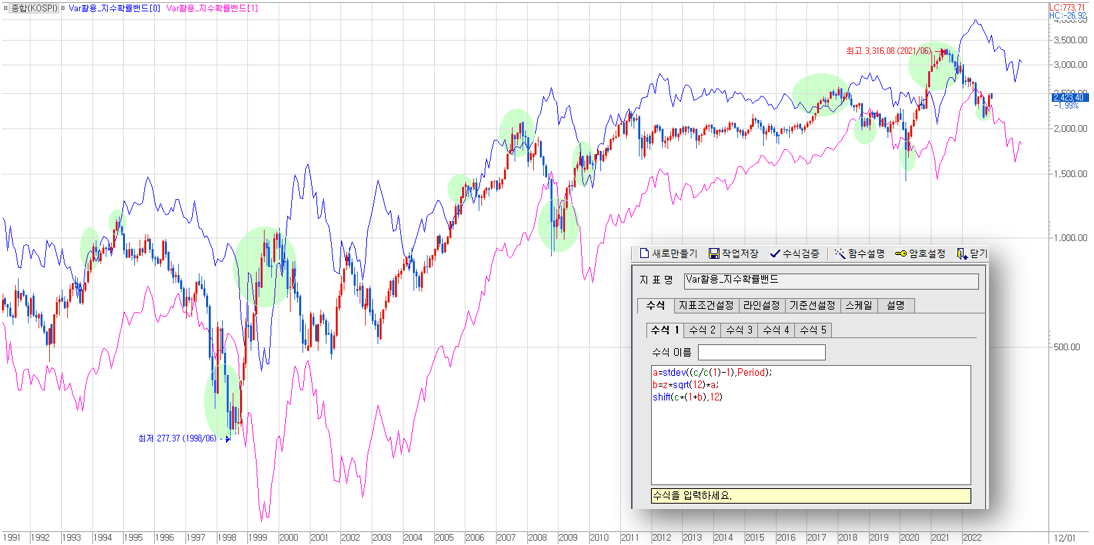Close the editor using 닫기
This screenshot has height=545, width=1094.
[970, 254]
